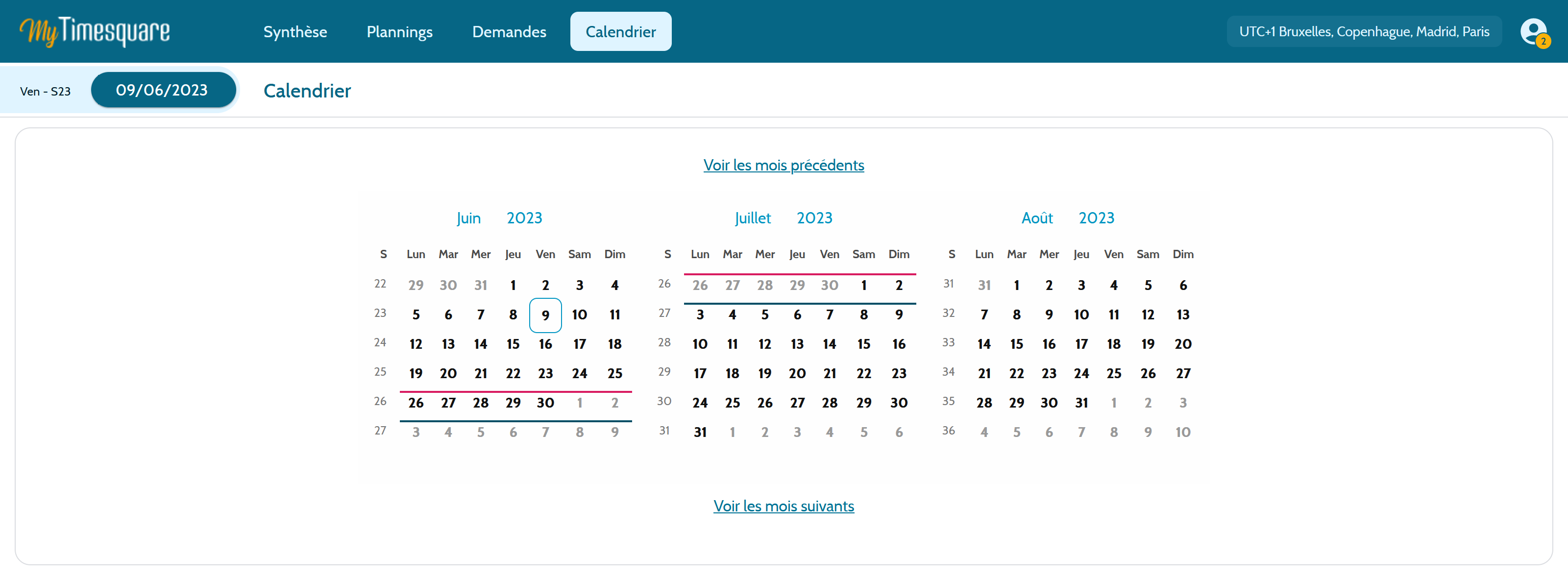This screenshot has width=1568, height=579.
Task: Click the Août month heading
Action: tap(1037, 217)
